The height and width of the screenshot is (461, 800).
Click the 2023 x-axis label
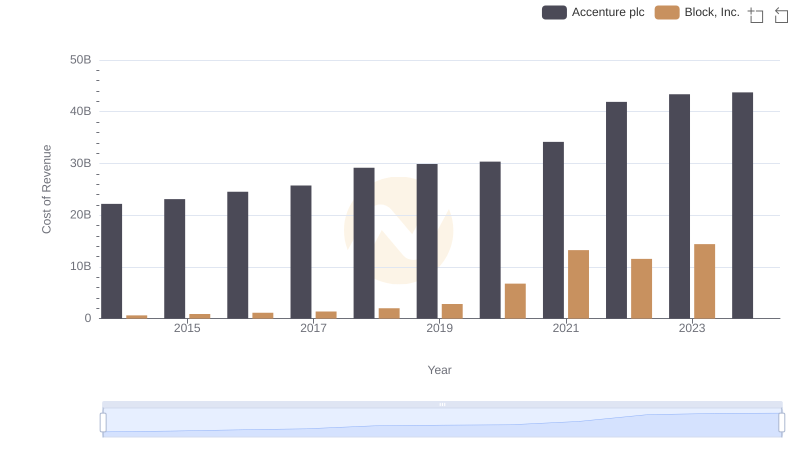click(692, 328)
